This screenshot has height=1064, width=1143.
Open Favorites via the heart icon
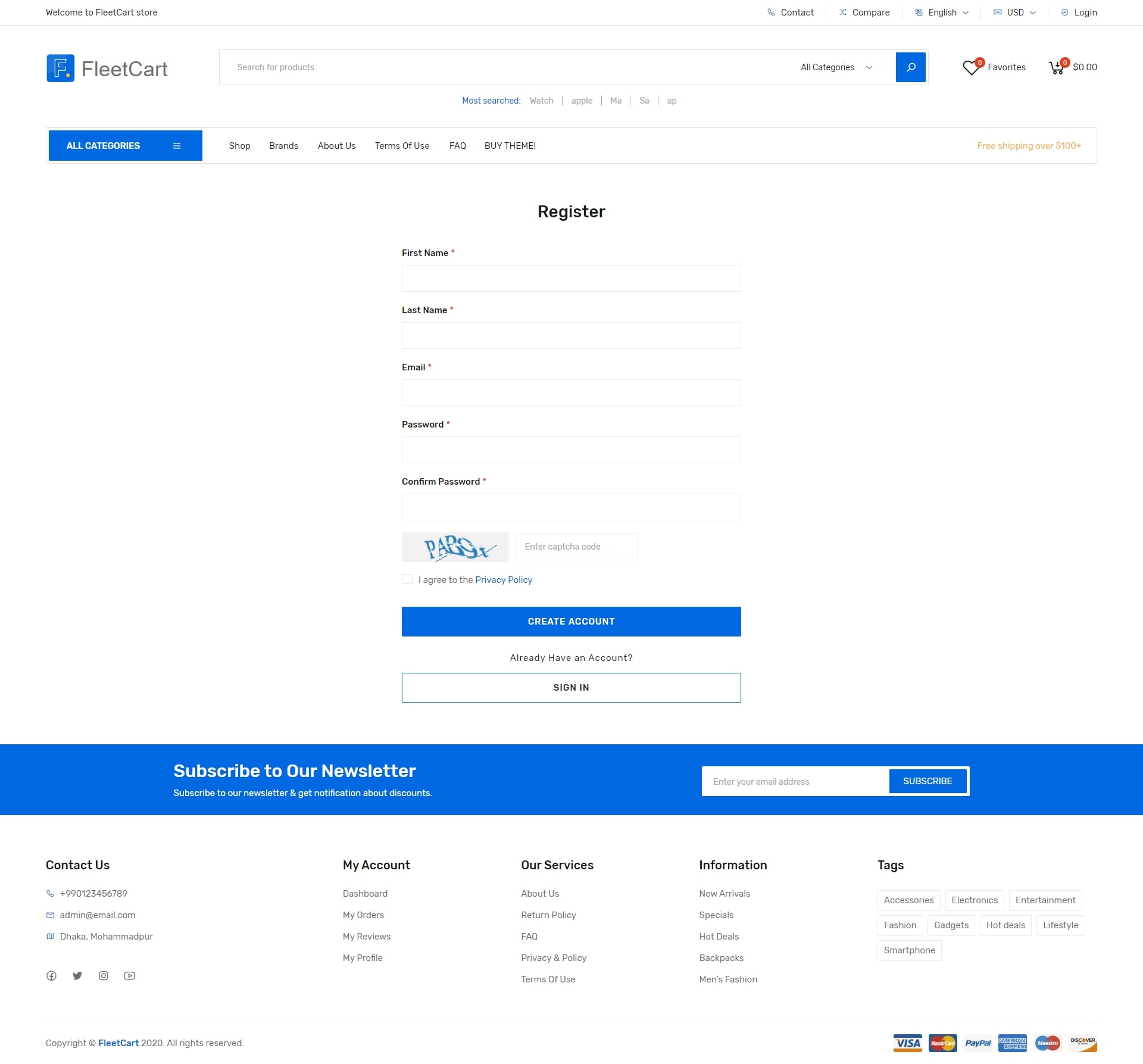click(x=971, y=68)
